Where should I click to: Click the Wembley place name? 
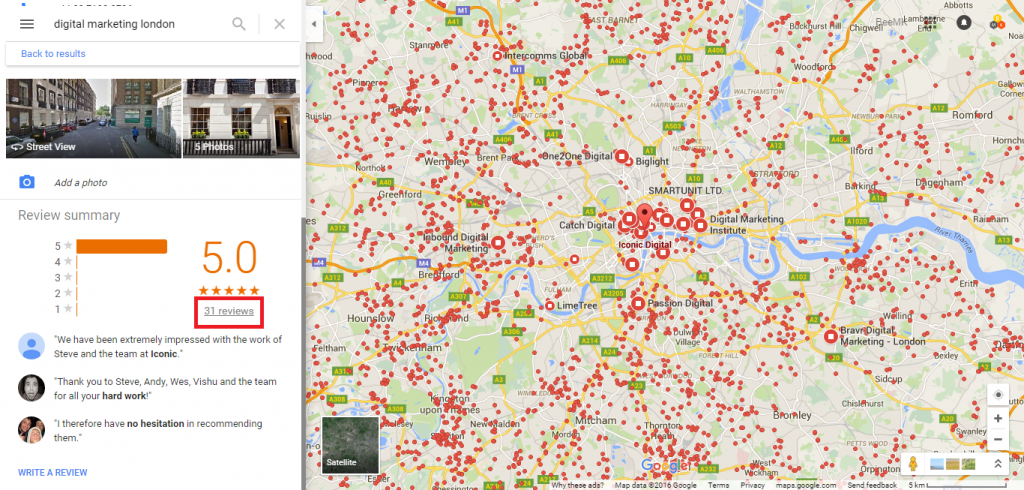[445, 161]
